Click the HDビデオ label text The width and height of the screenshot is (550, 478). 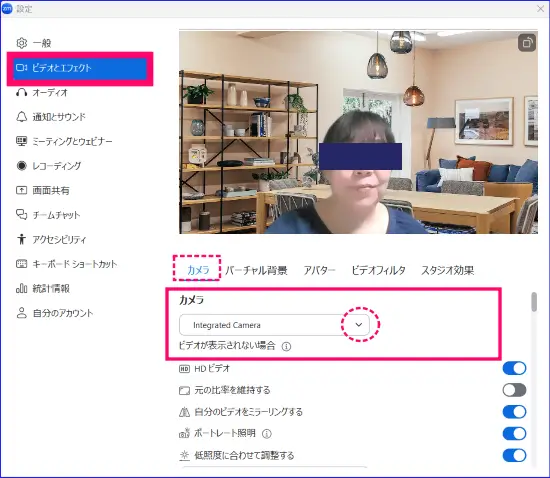[x=212, y=369]
